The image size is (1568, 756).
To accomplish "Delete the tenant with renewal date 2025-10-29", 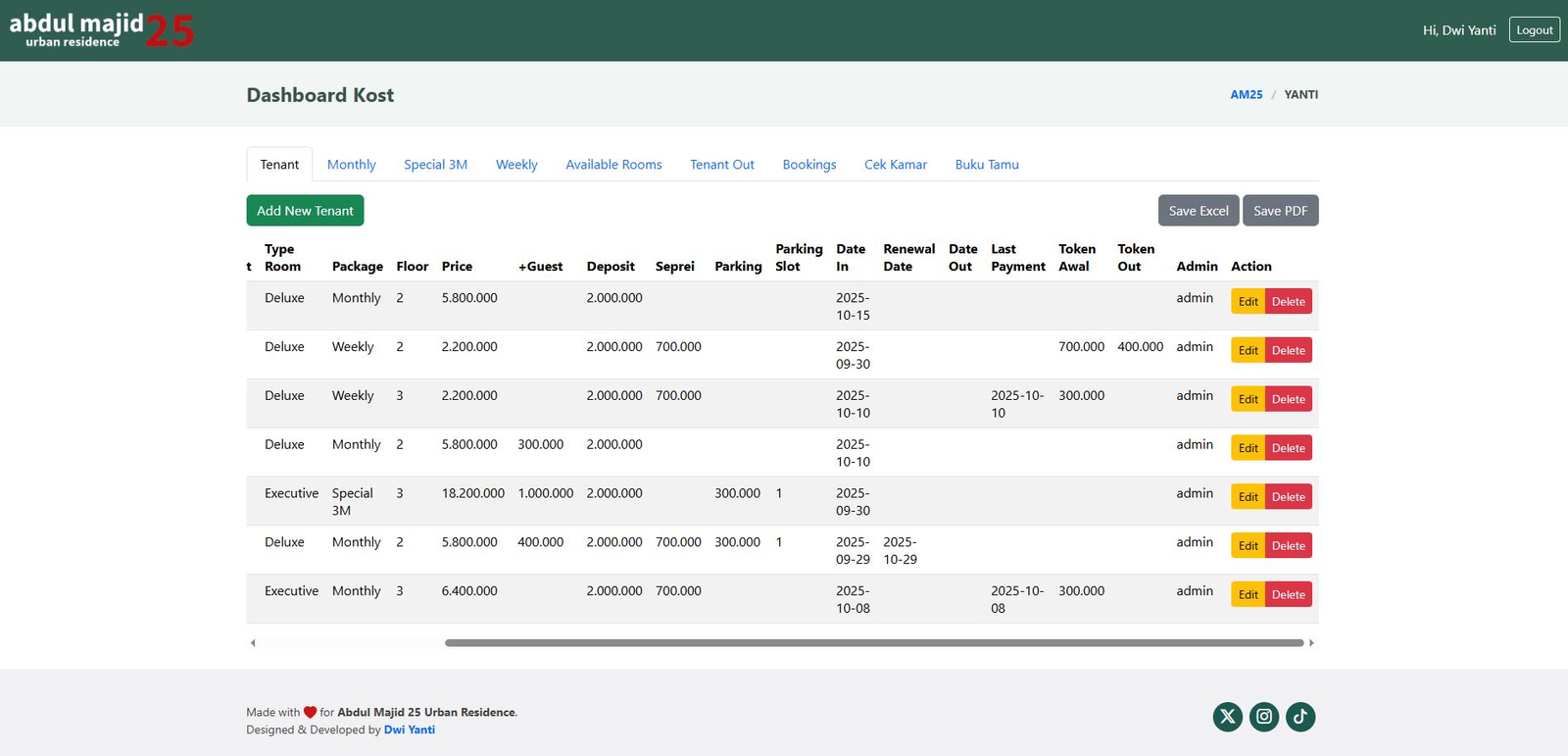I will coord(1289,546).
